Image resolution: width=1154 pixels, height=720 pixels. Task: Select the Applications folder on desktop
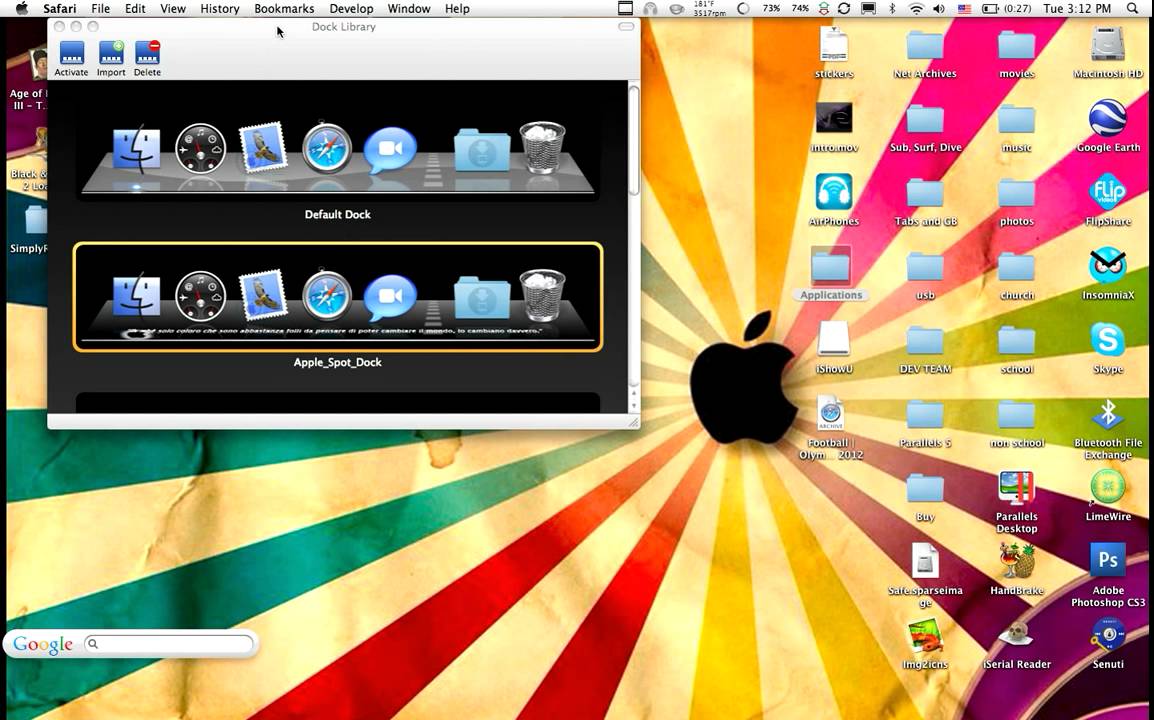pyautogui.click(x=831, y=266)
